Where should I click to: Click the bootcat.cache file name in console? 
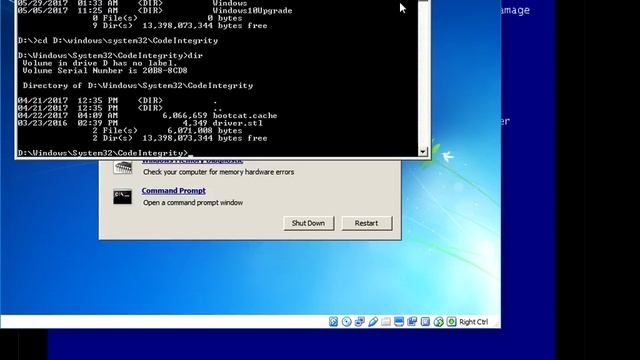coord(245,116)
